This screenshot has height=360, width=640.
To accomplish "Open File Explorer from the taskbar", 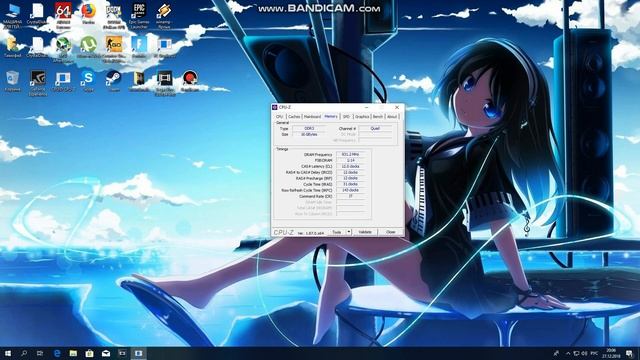I will point(73,353).
